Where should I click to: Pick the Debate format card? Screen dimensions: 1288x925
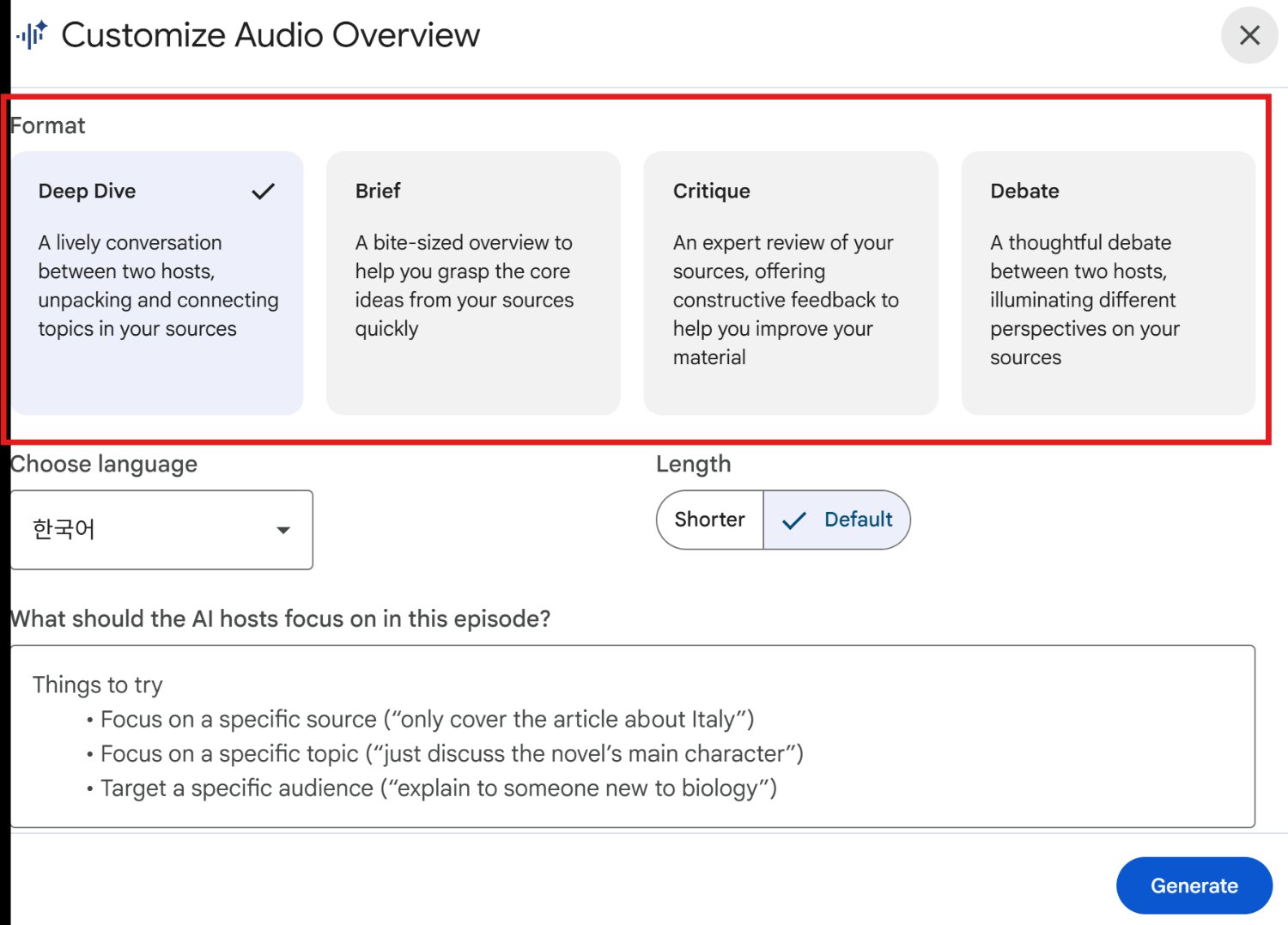(x=1108, y=283)
